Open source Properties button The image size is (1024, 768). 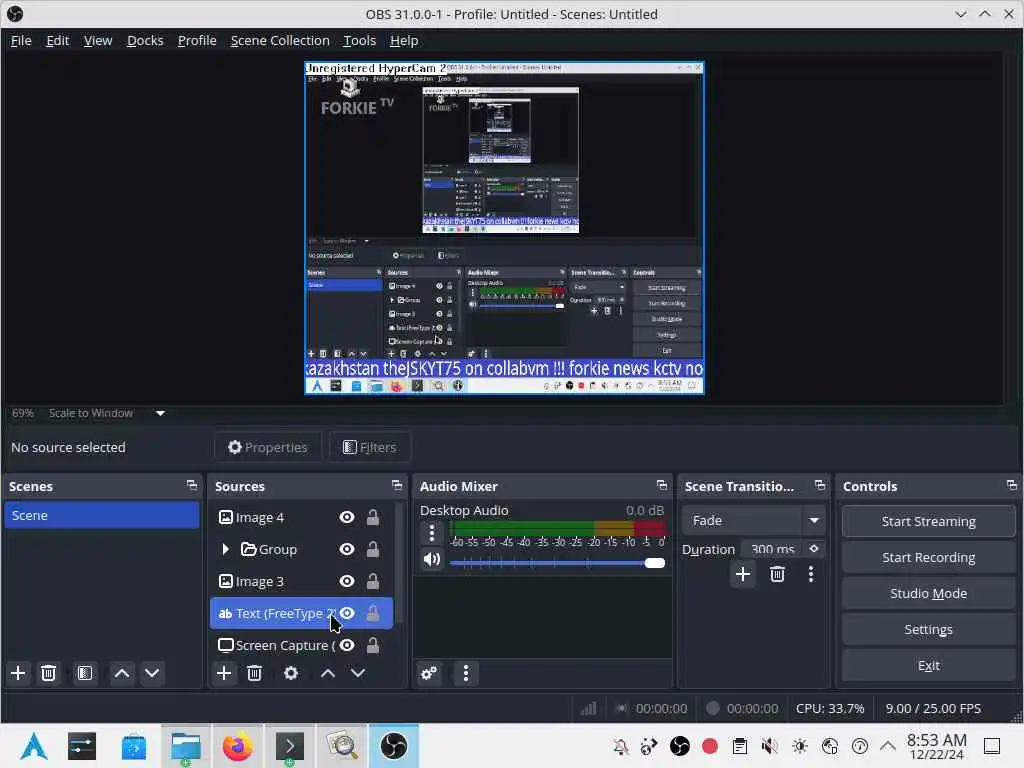coord(268,447)
